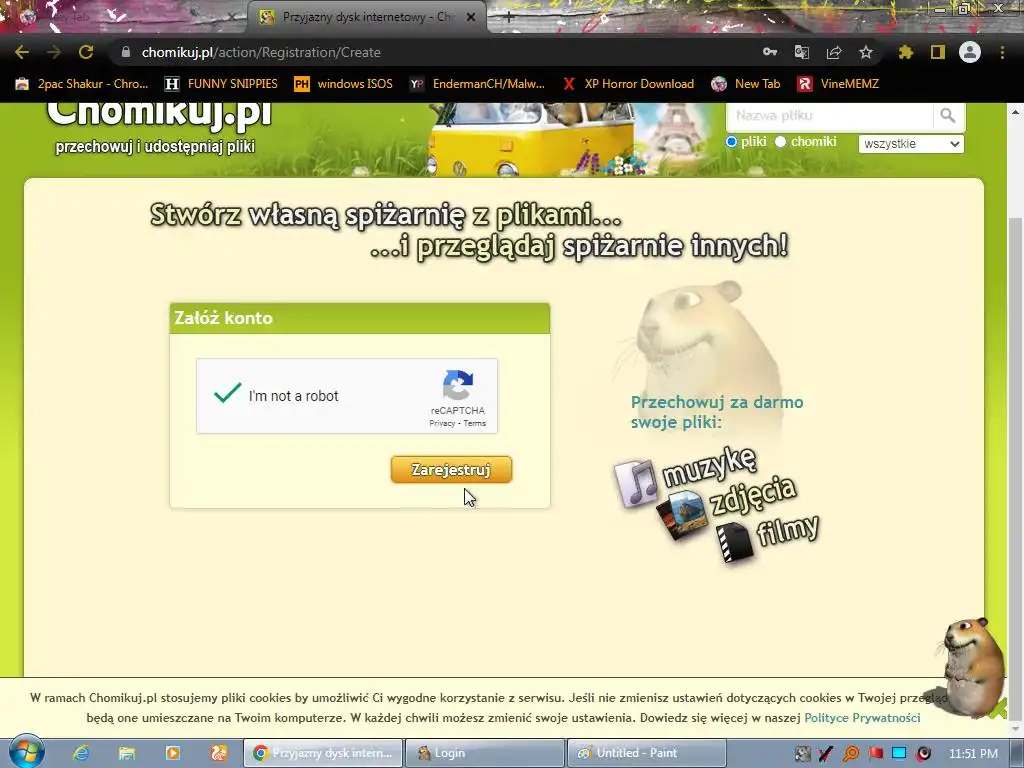1024x768 pixels.
Task: Open the extensions puzzle icon
Action: pyautogui.click(x=905, y=52)
